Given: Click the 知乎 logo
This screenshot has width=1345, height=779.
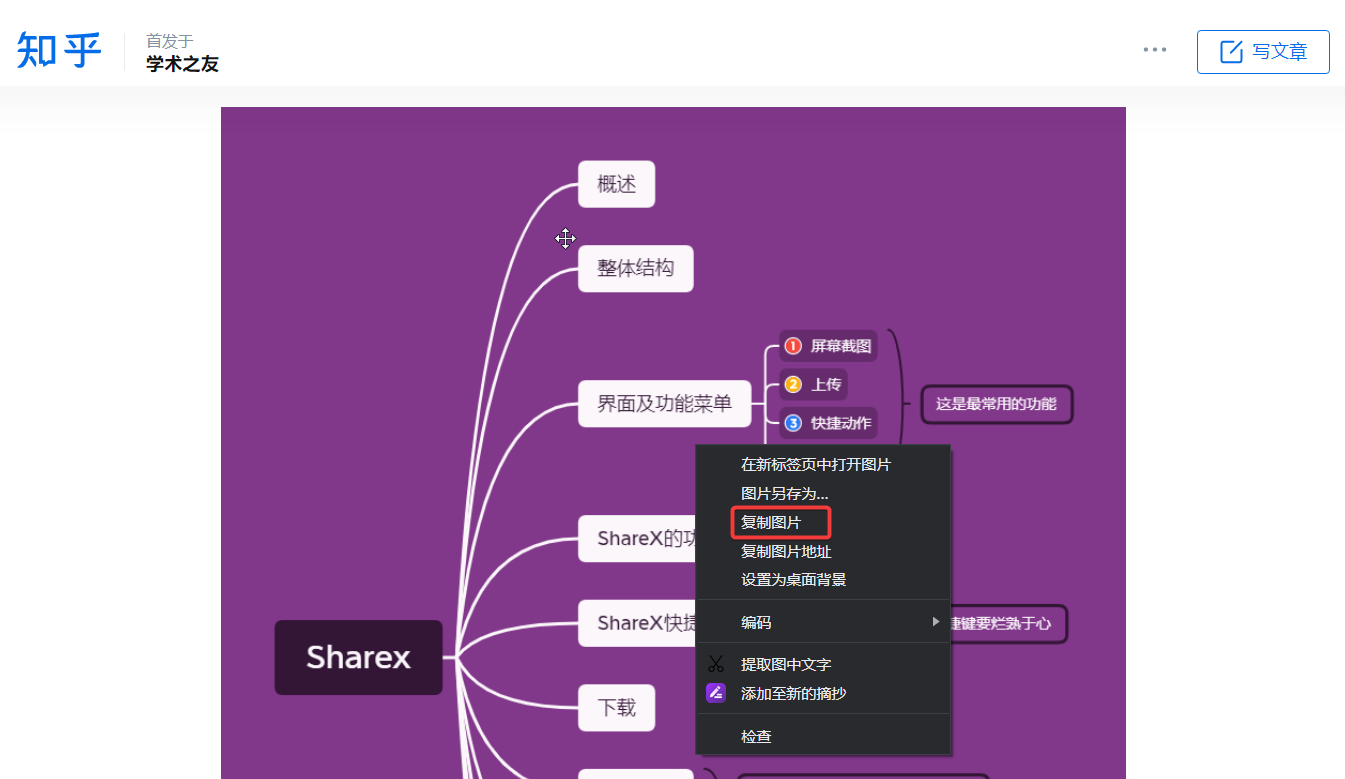Looking at the screenshot, I should tap(59, 50).
